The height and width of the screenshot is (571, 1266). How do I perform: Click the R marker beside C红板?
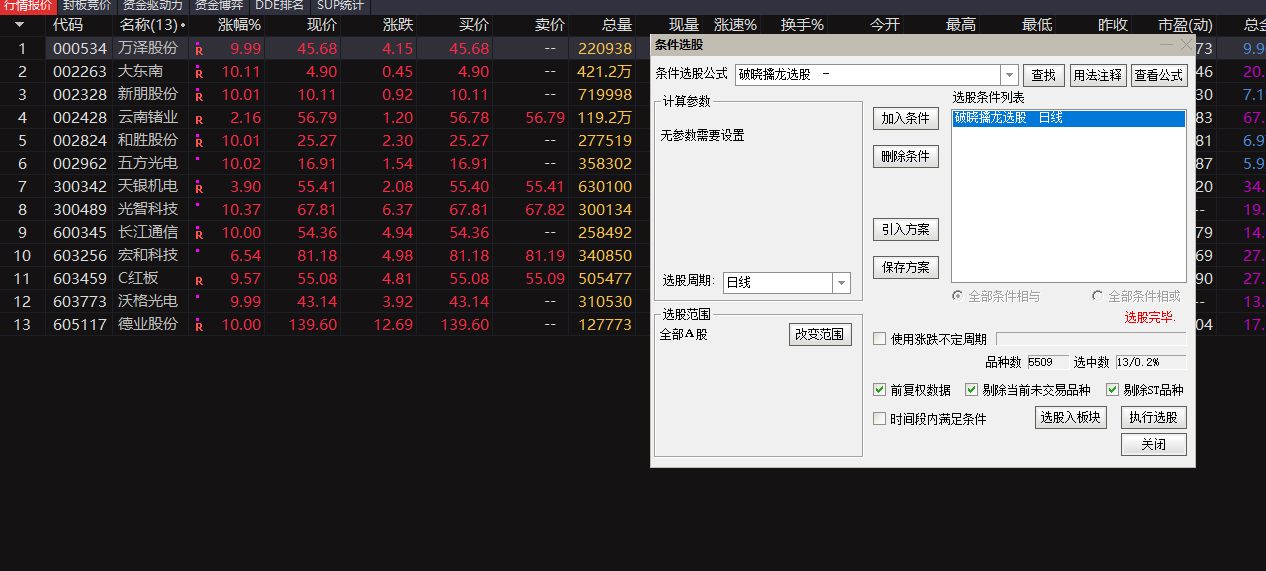pyautogui.click(x=198, y=280)
